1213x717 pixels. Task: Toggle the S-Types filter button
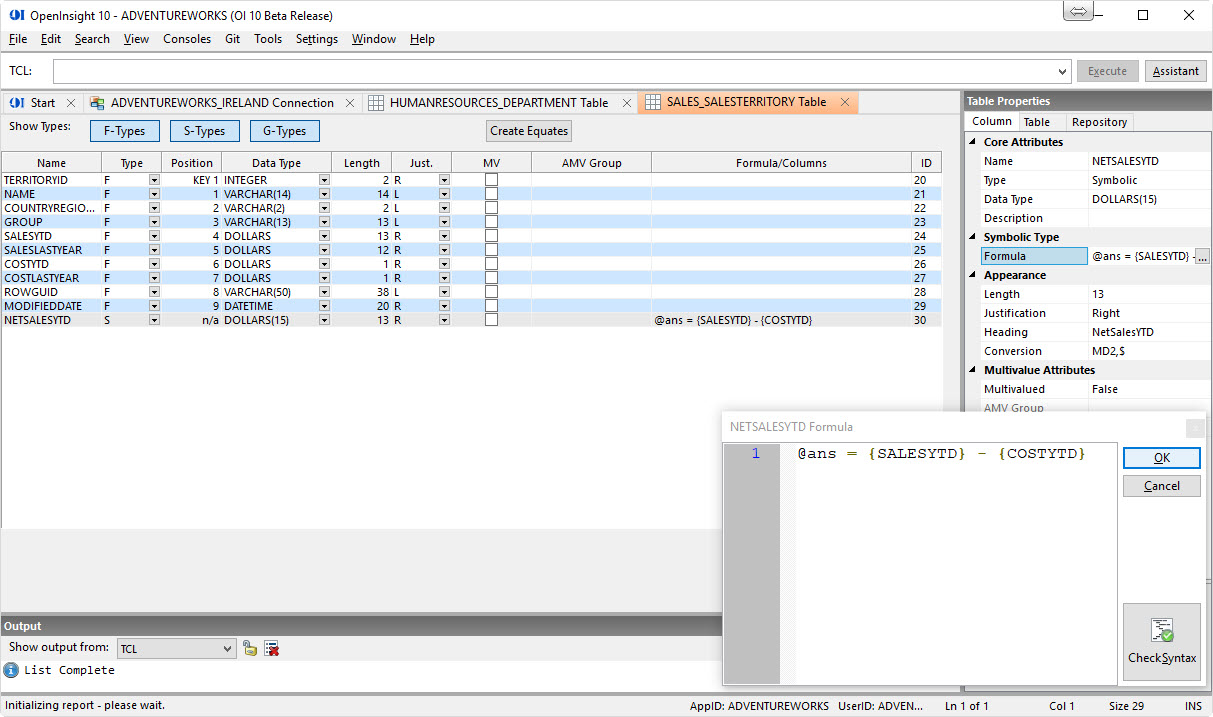(x=204, y=131)
